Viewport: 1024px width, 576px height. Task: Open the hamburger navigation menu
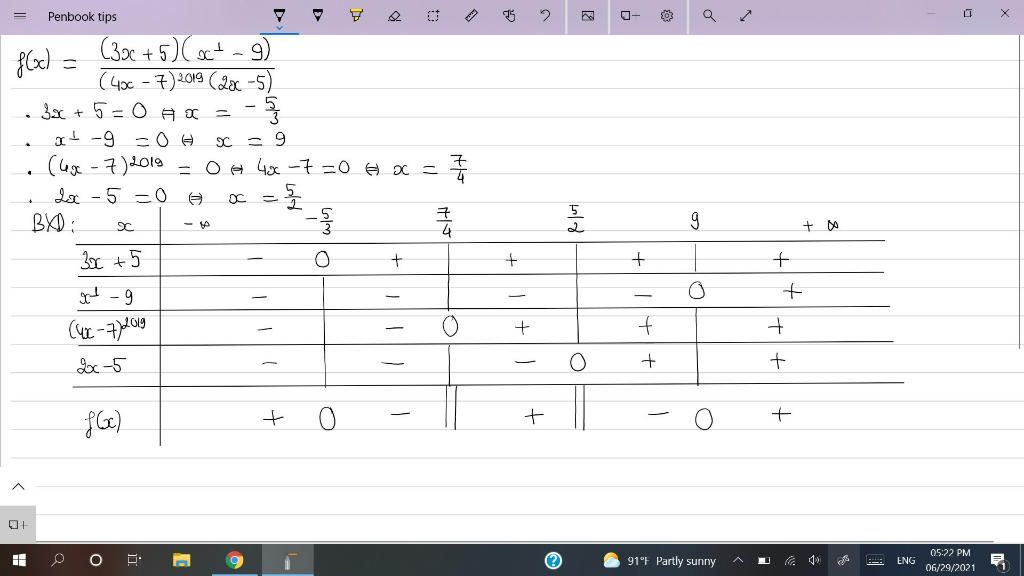(20, 16)
